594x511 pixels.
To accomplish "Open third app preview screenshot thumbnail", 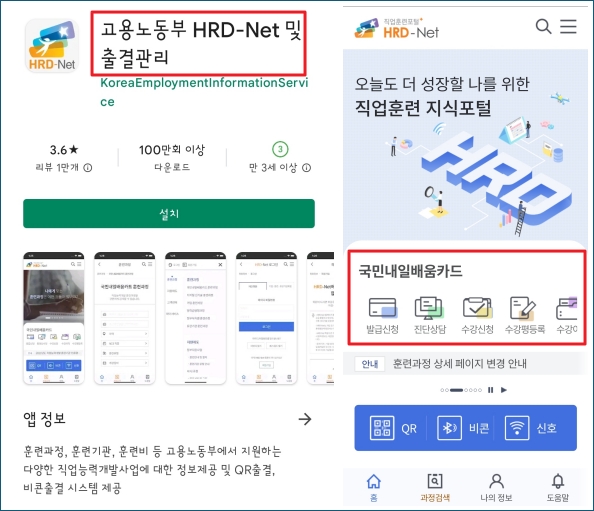I will 195,318.
